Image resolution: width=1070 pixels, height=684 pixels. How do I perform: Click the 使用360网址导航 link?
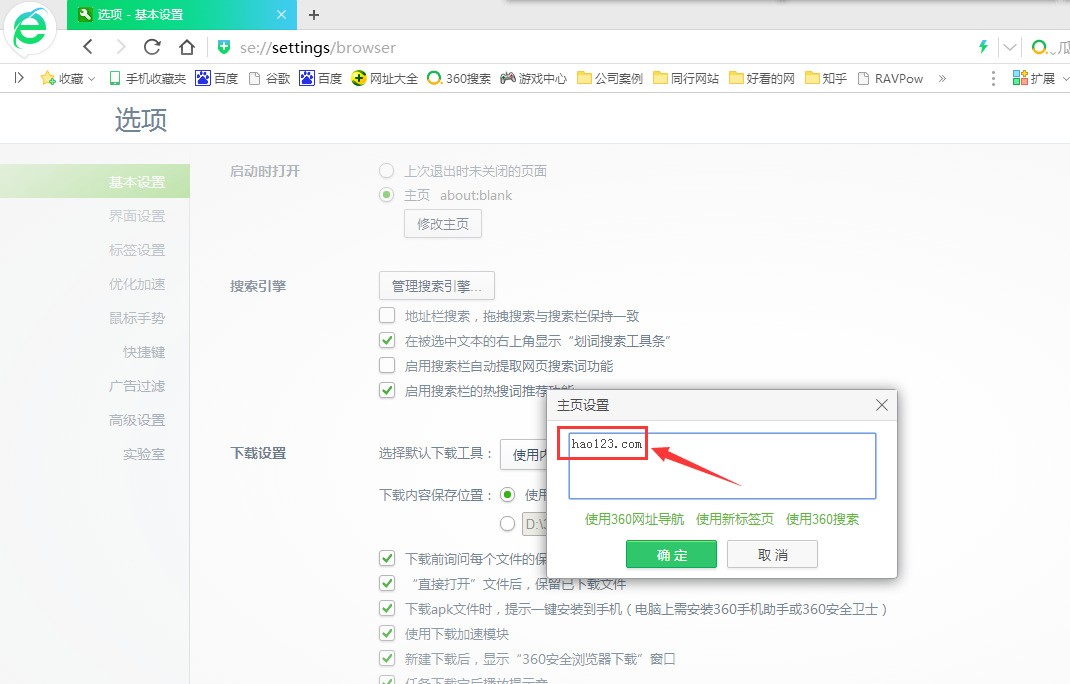635,519
